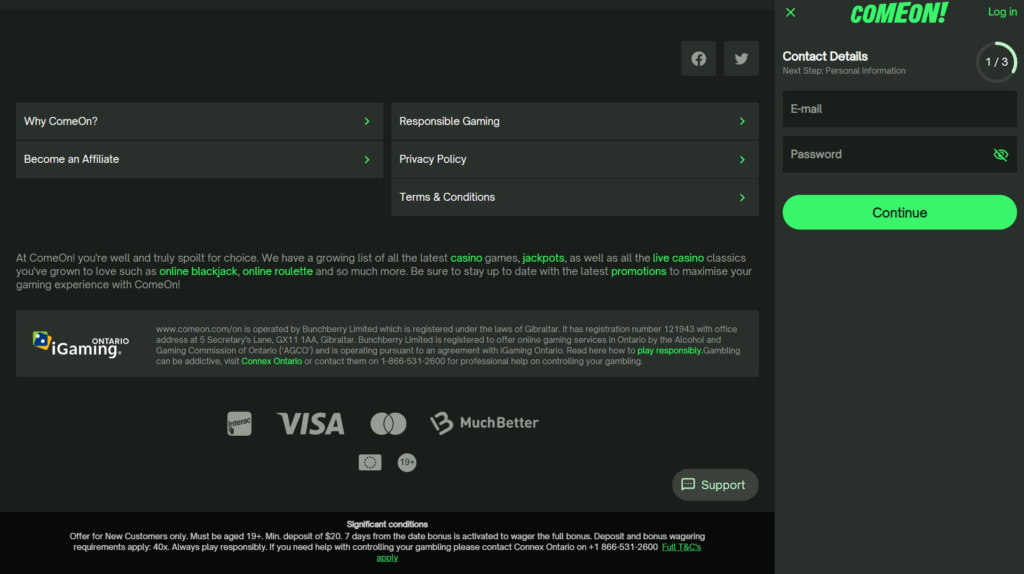
Task: Click the Contact Details heading
Action: coord(825,56)
